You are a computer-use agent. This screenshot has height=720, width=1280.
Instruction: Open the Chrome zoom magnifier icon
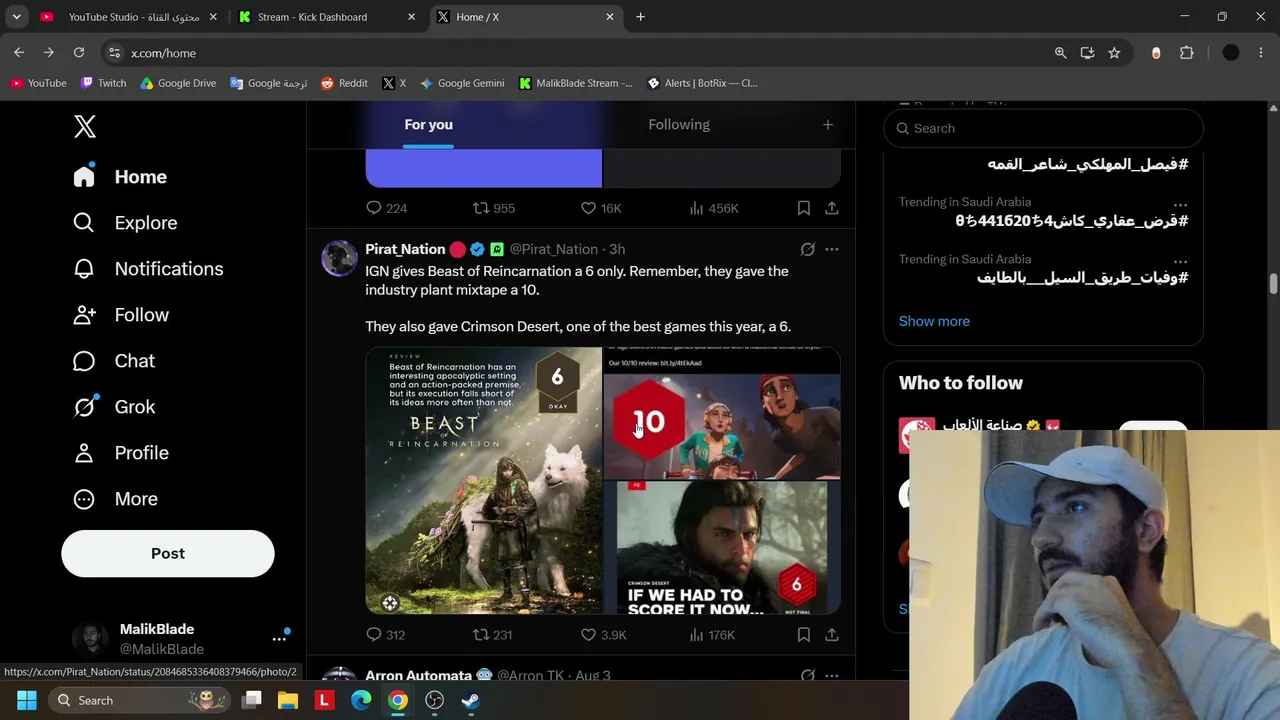coord(1061,53)
